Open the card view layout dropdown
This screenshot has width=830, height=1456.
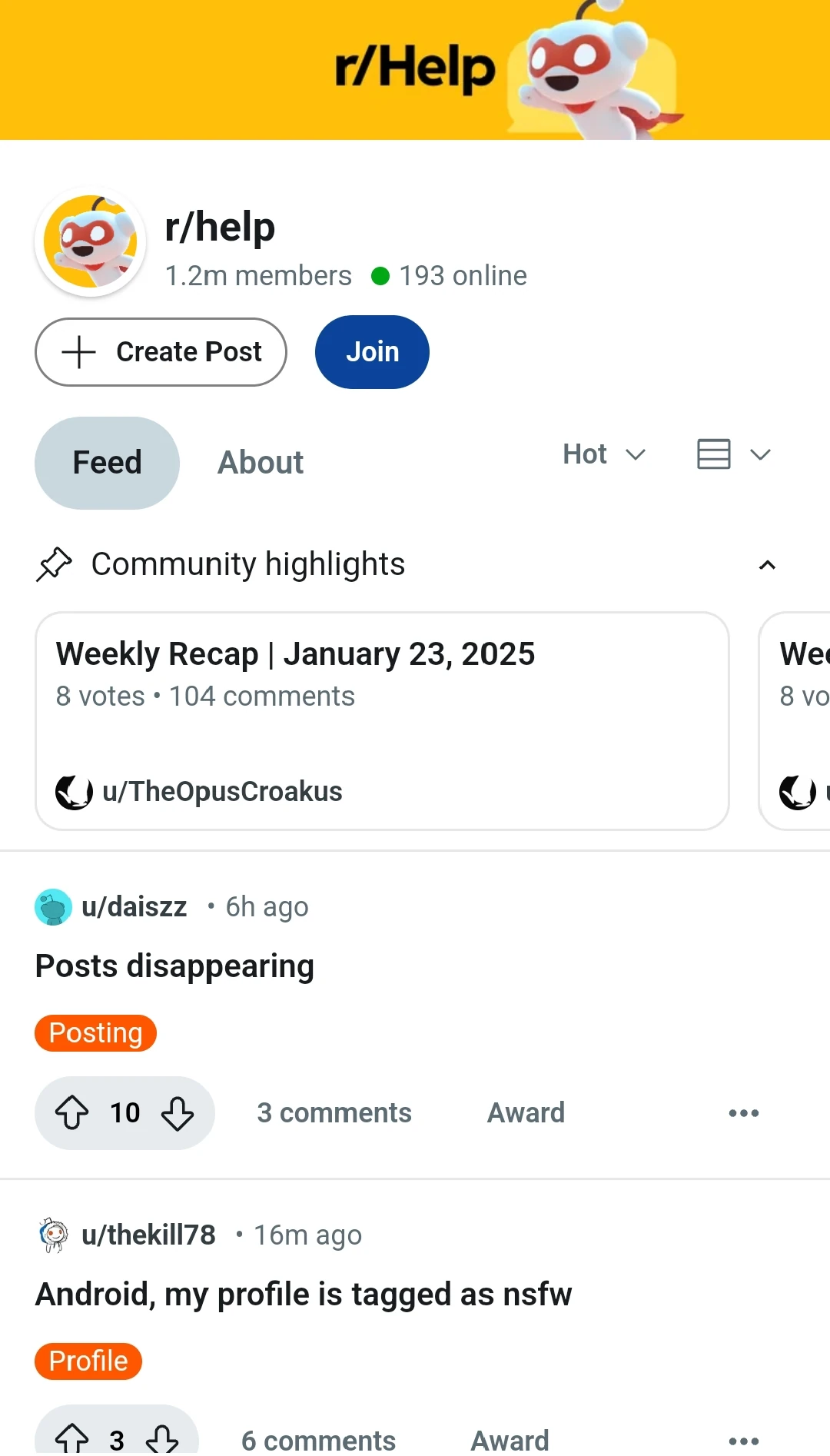click(733, 454)
